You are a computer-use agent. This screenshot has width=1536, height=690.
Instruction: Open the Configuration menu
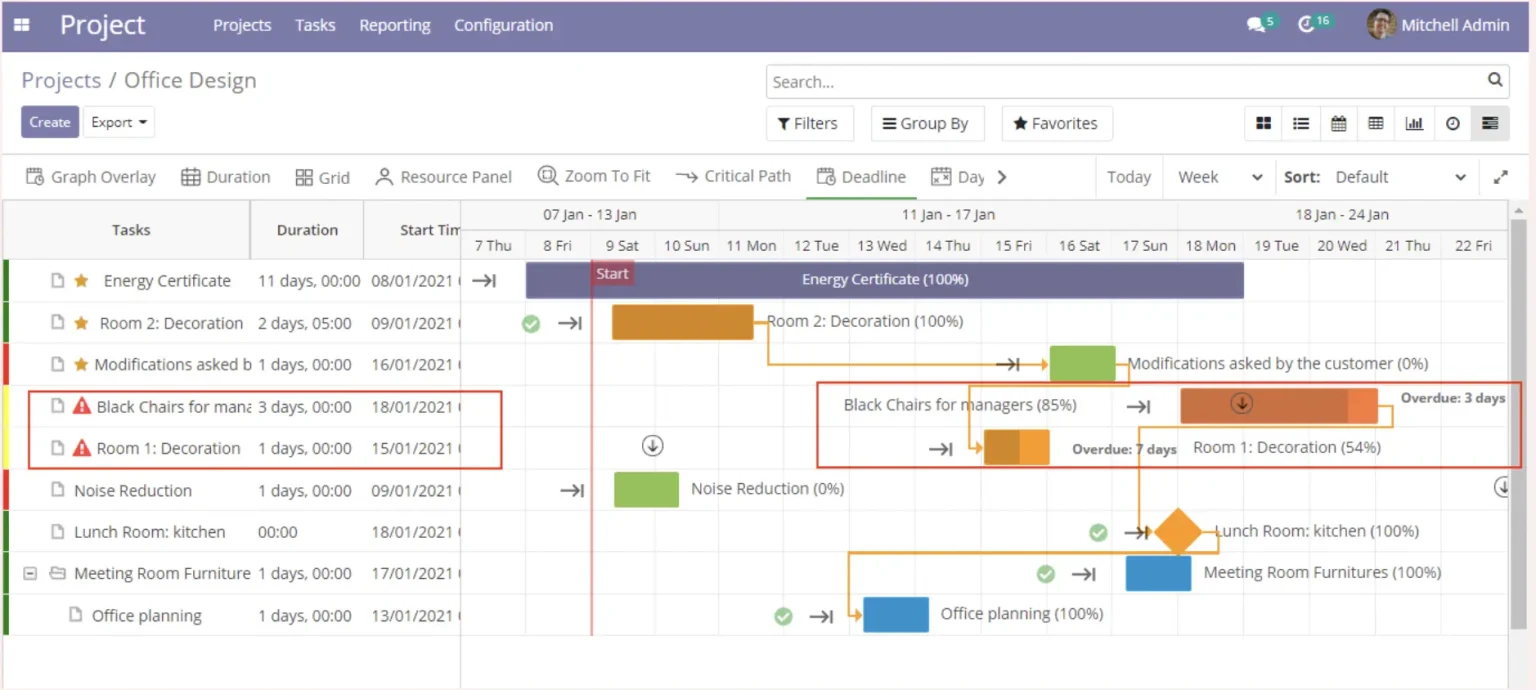coord(503,25)
